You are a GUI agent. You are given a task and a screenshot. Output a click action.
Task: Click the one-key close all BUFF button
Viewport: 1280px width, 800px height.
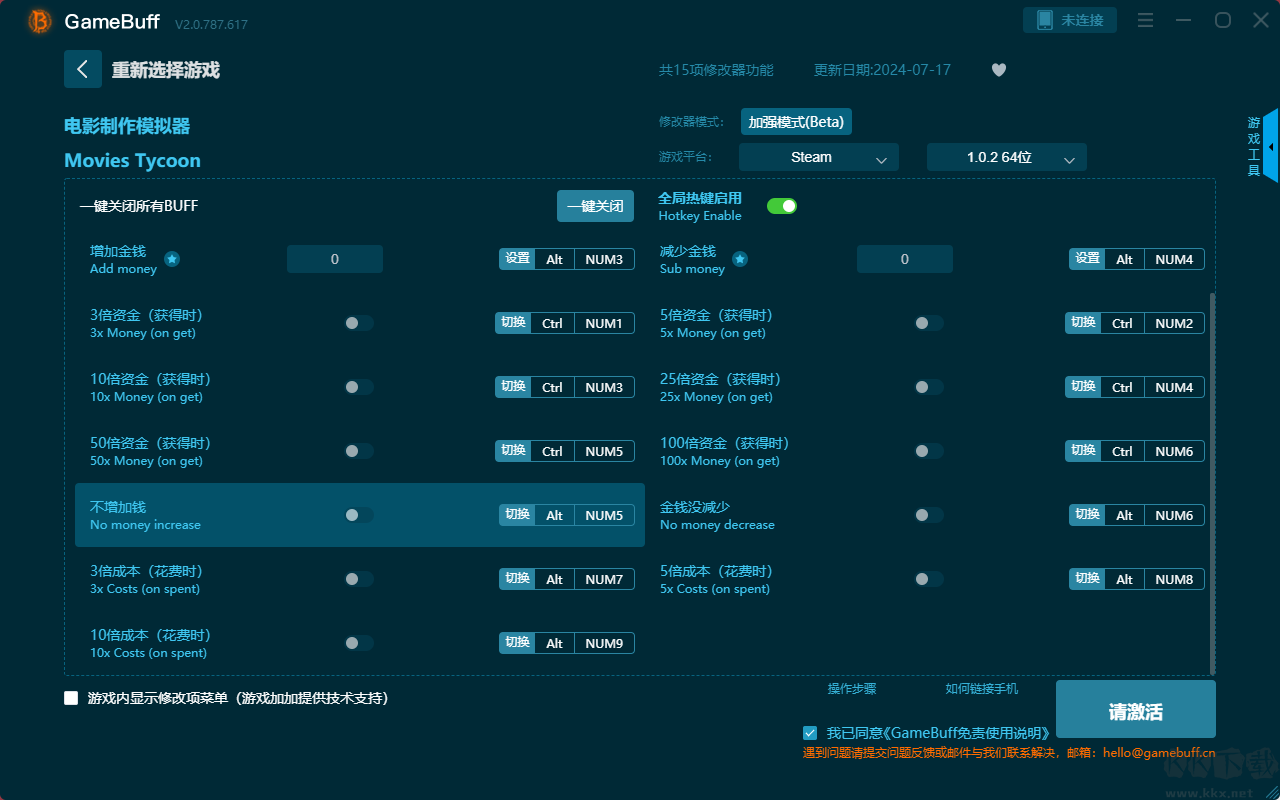(595, 206)
